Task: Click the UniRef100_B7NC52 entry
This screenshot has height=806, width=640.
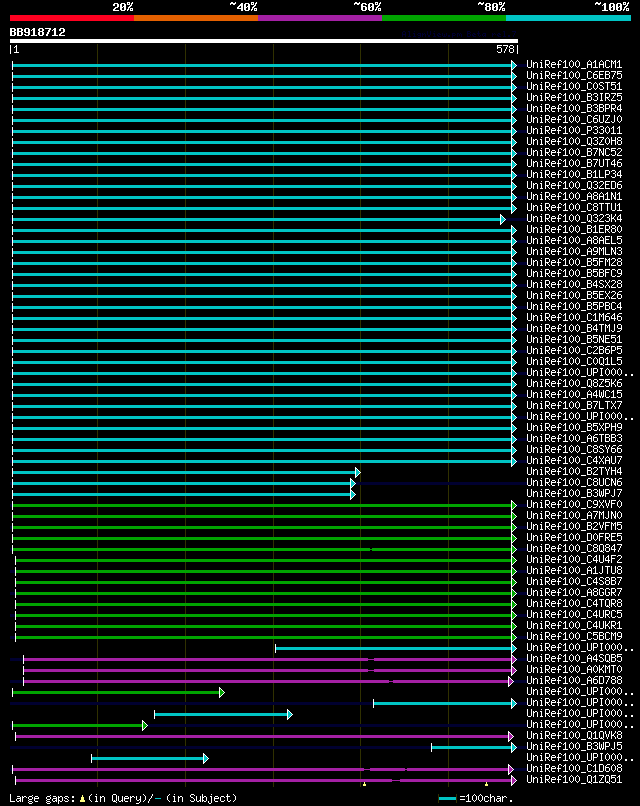Action: [574, 153]
